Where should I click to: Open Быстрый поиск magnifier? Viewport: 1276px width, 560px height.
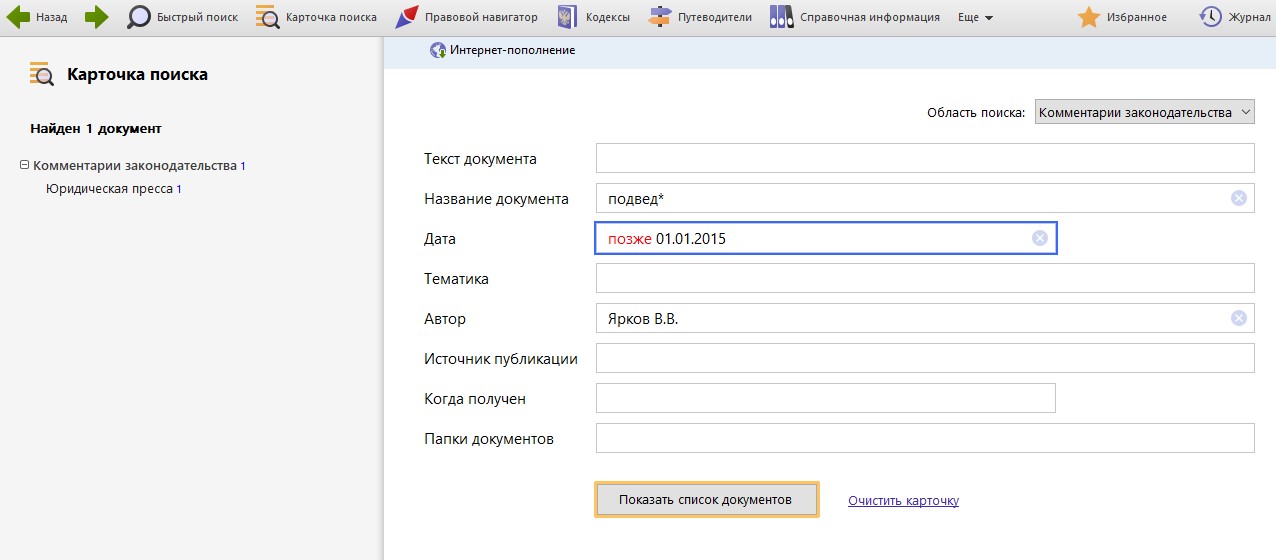[183, 17]
